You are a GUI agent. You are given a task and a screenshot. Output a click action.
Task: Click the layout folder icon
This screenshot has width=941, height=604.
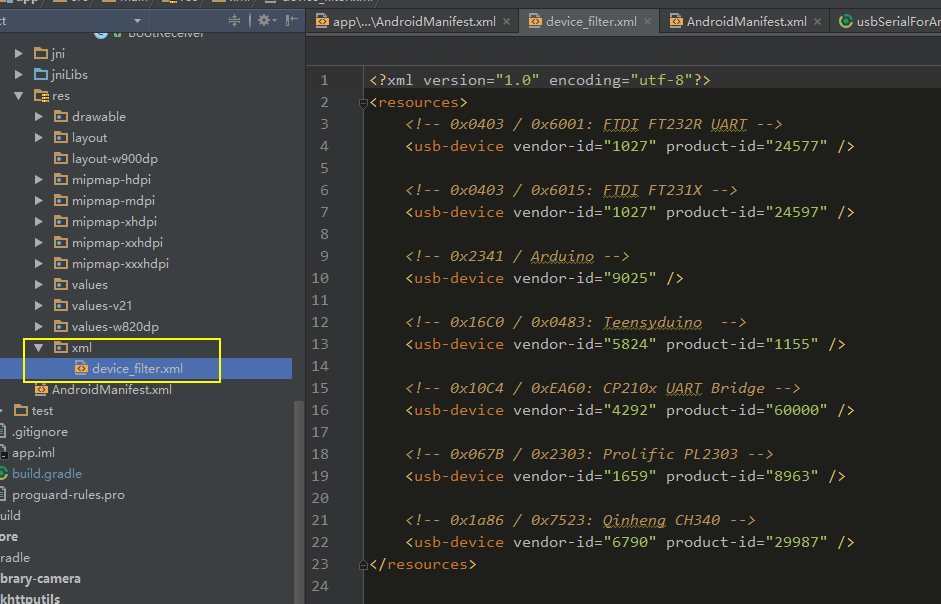[61, 137]
